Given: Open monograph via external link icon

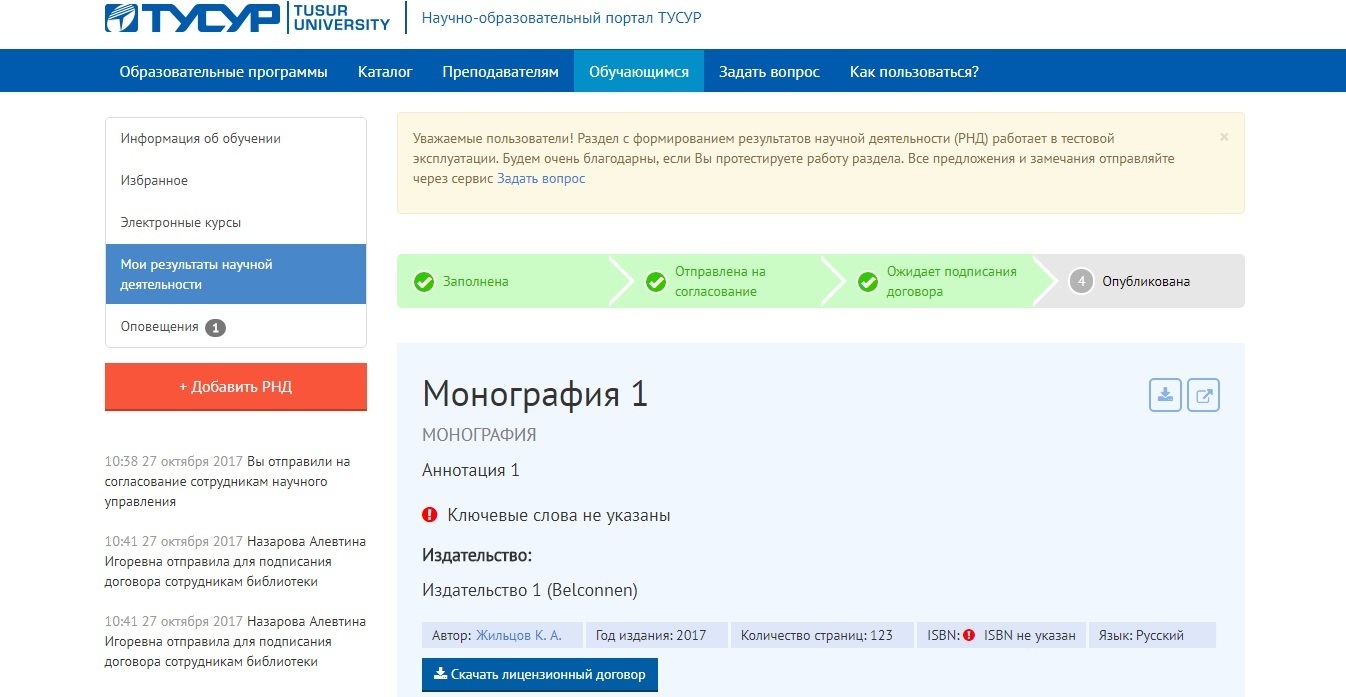Looking at the screenshot, I should [1204, 395].
